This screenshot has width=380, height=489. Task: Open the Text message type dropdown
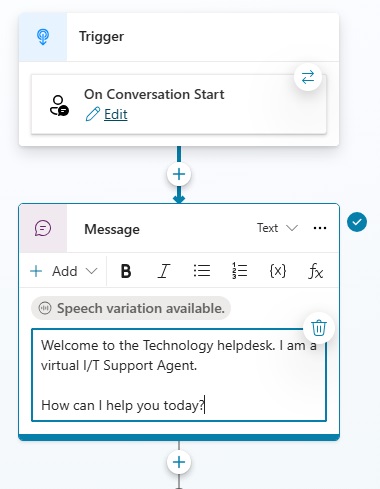(x=277, y=228)
